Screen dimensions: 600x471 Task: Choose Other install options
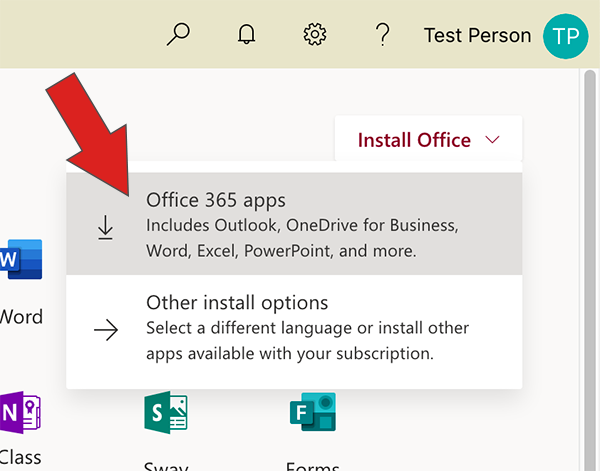tap(294, 329)
